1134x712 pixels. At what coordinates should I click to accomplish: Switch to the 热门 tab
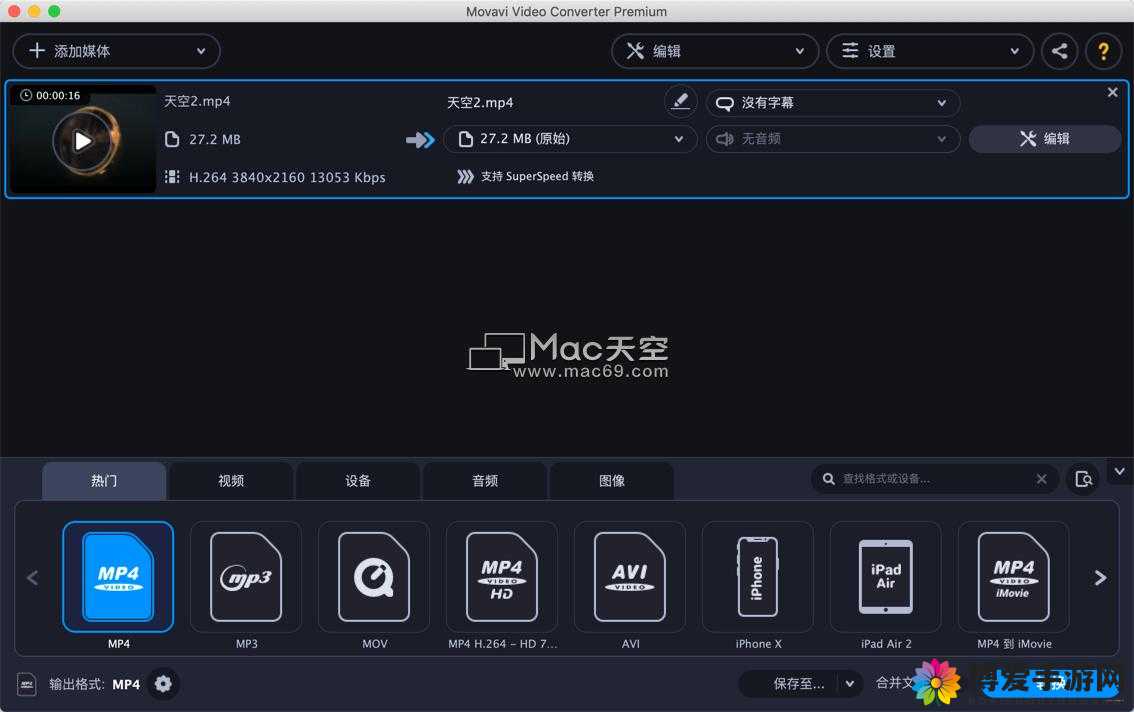[104, 480]
